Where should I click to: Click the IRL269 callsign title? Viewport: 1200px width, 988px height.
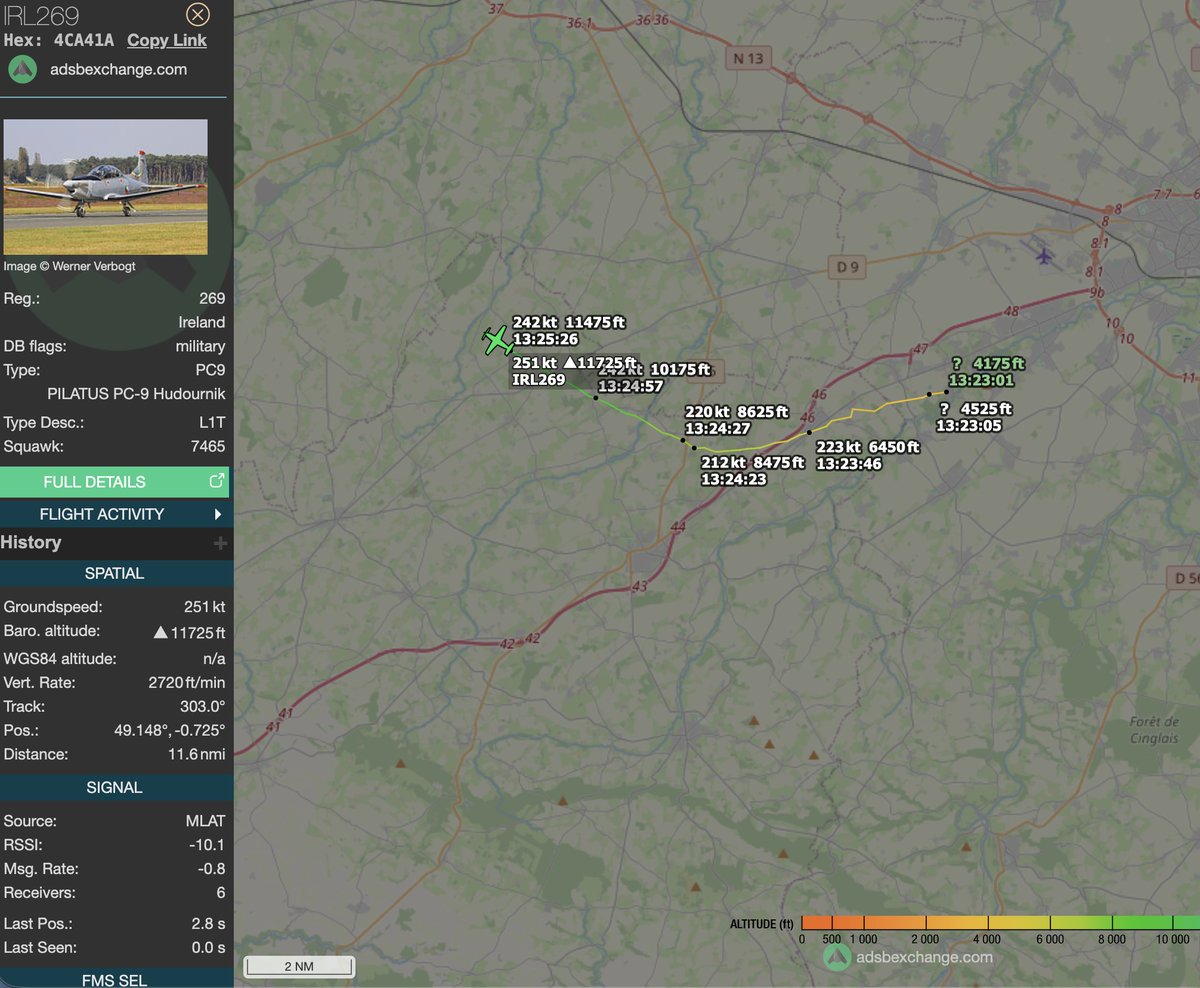click(x=41, y=15)
